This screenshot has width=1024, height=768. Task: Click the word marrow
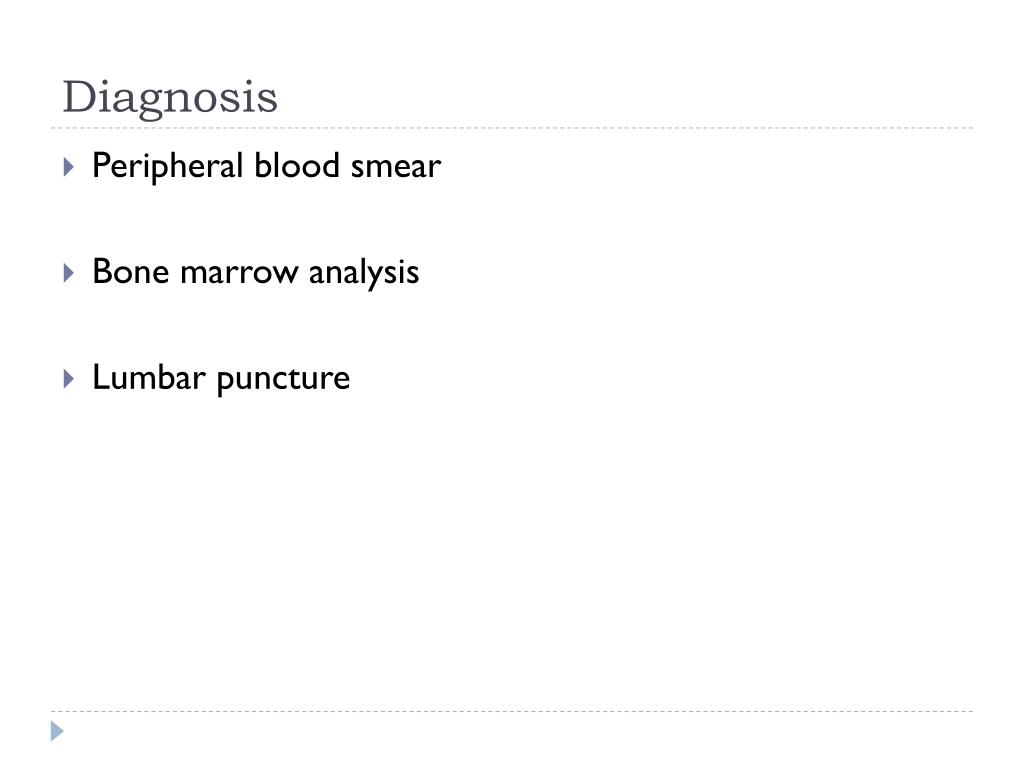[239, 274]
